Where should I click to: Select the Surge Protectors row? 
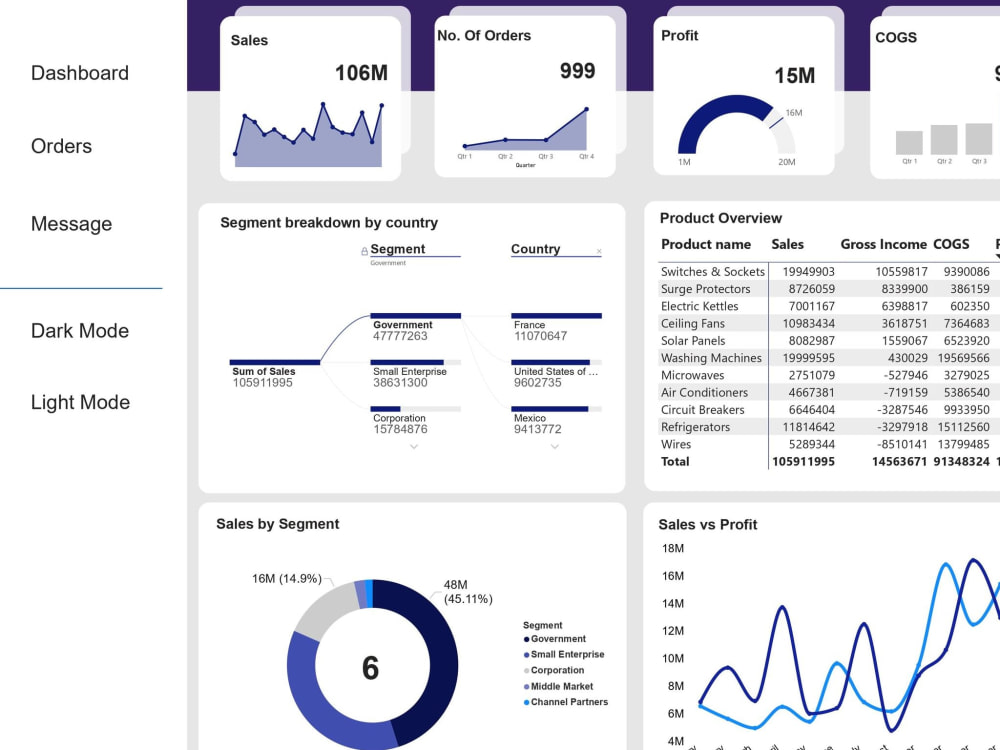coord(829,289)
